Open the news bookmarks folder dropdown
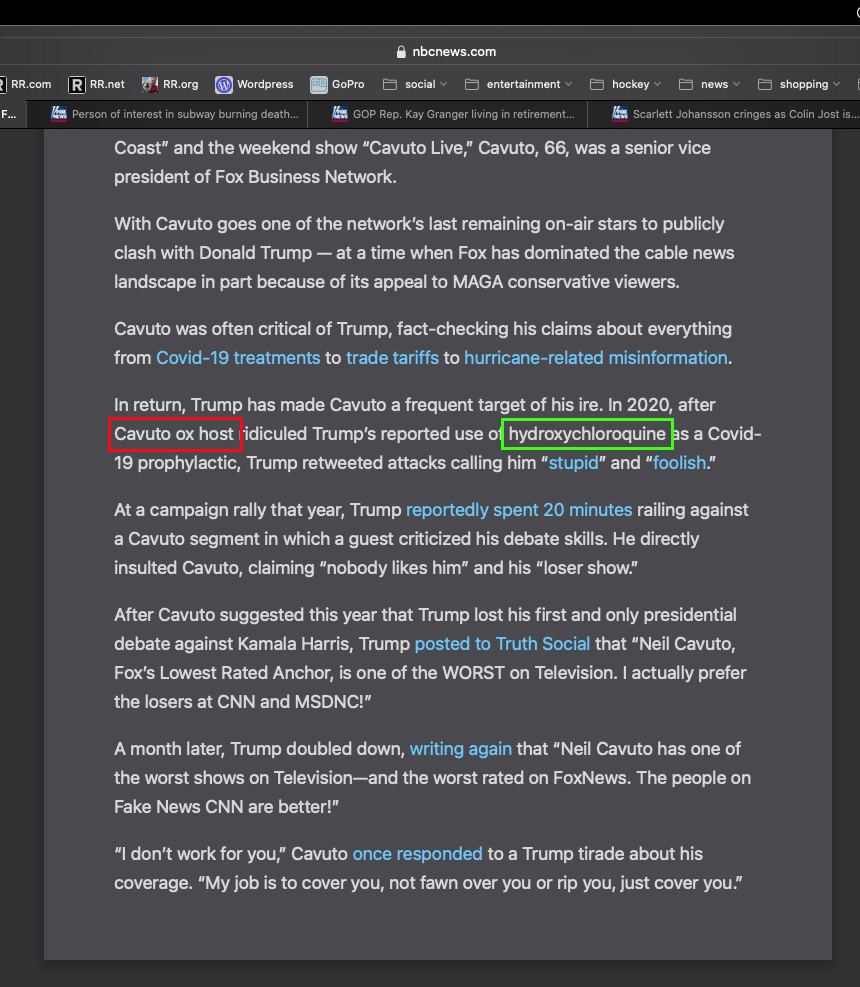This screenshot has width=860, height=987. [710, 85]
